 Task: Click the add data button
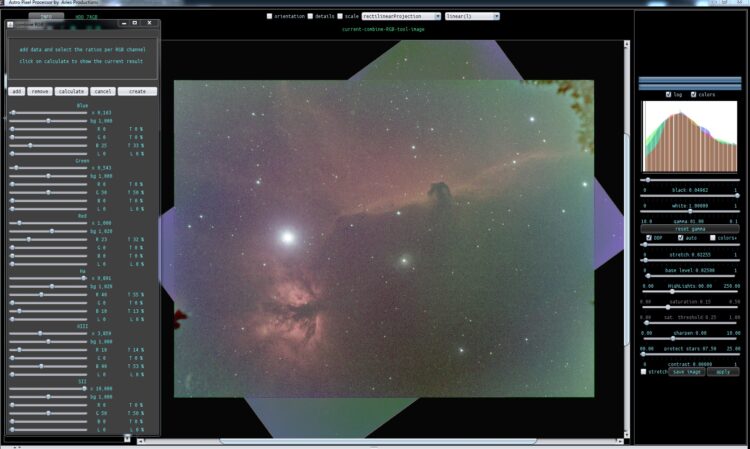click(17, 91)
